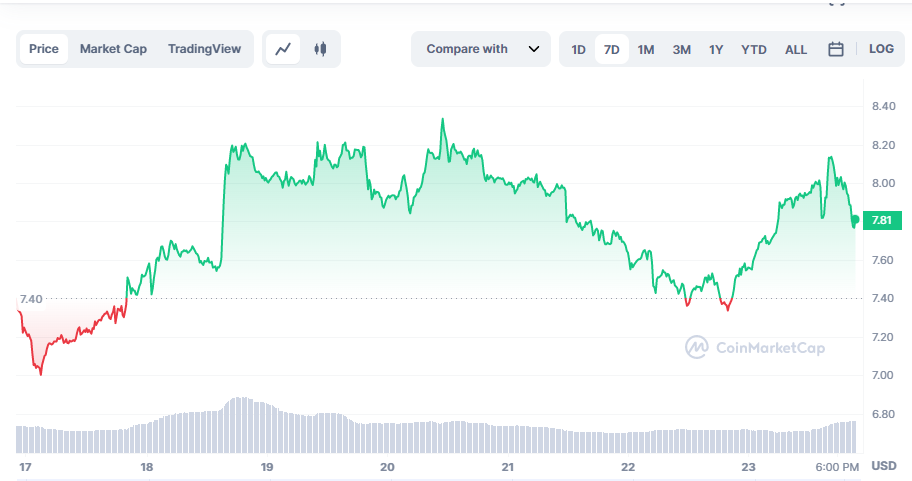Click the current price 7.81 label
This screenshot has height=481, width=912.
tap(882, 220)
